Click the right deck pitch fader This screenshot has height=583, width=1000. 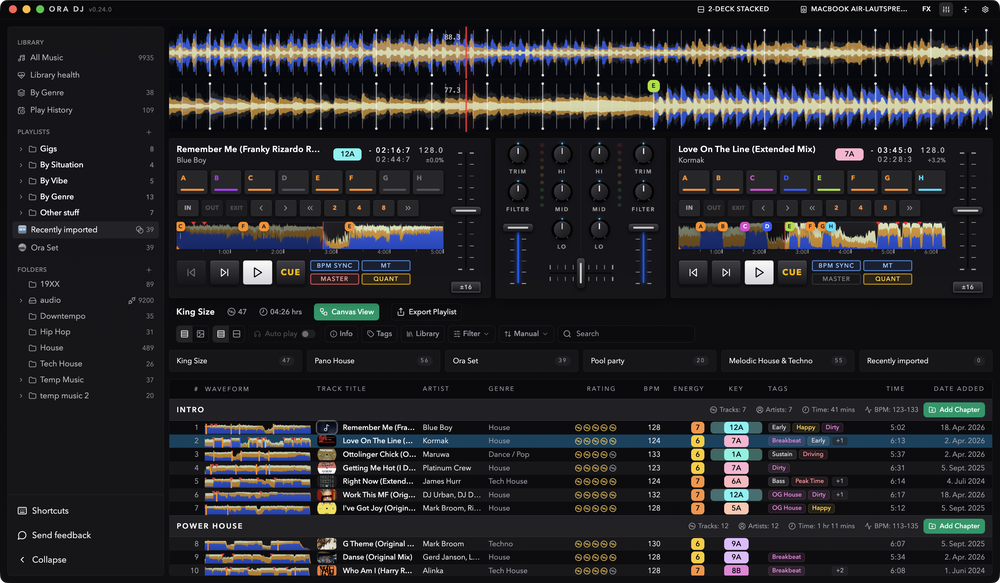coord(967,210)
